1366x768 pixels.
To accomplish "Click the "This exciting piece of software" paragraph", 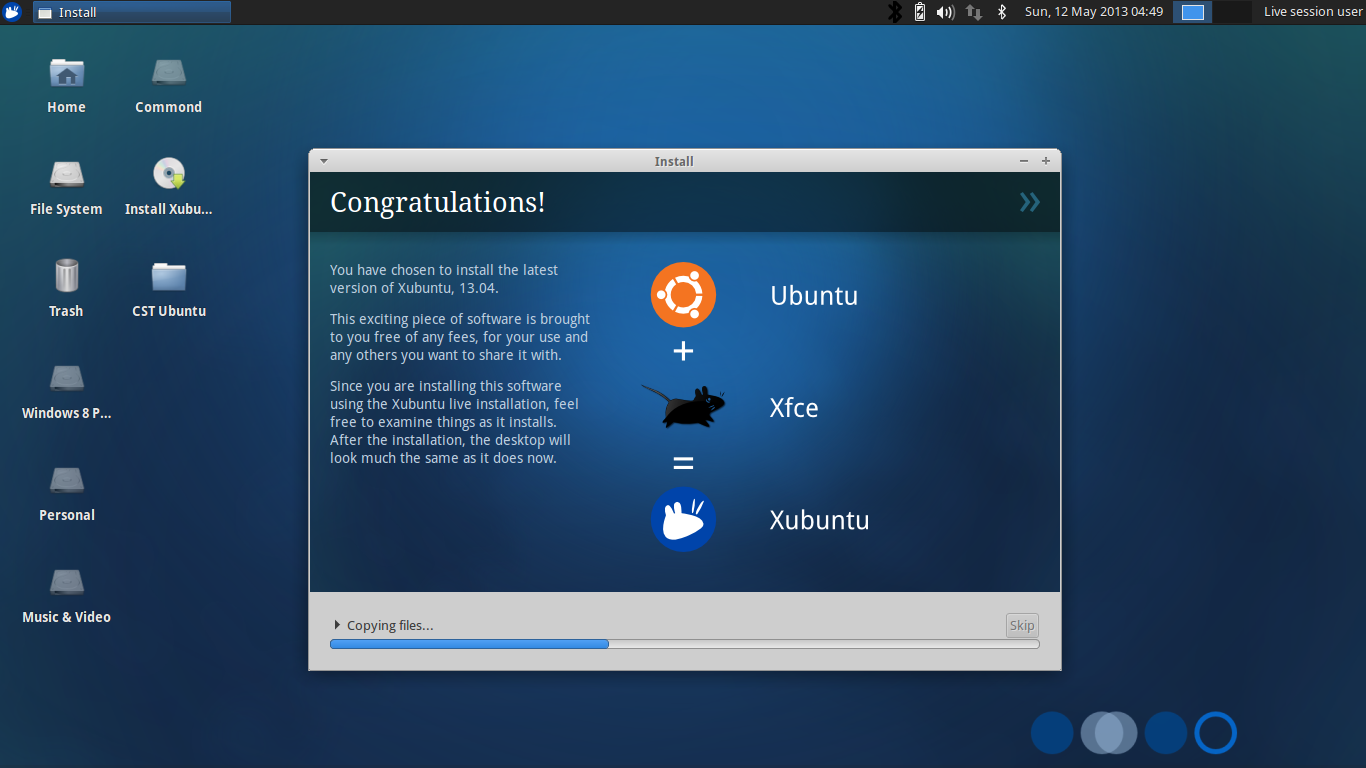I will (x=460, y=337).
